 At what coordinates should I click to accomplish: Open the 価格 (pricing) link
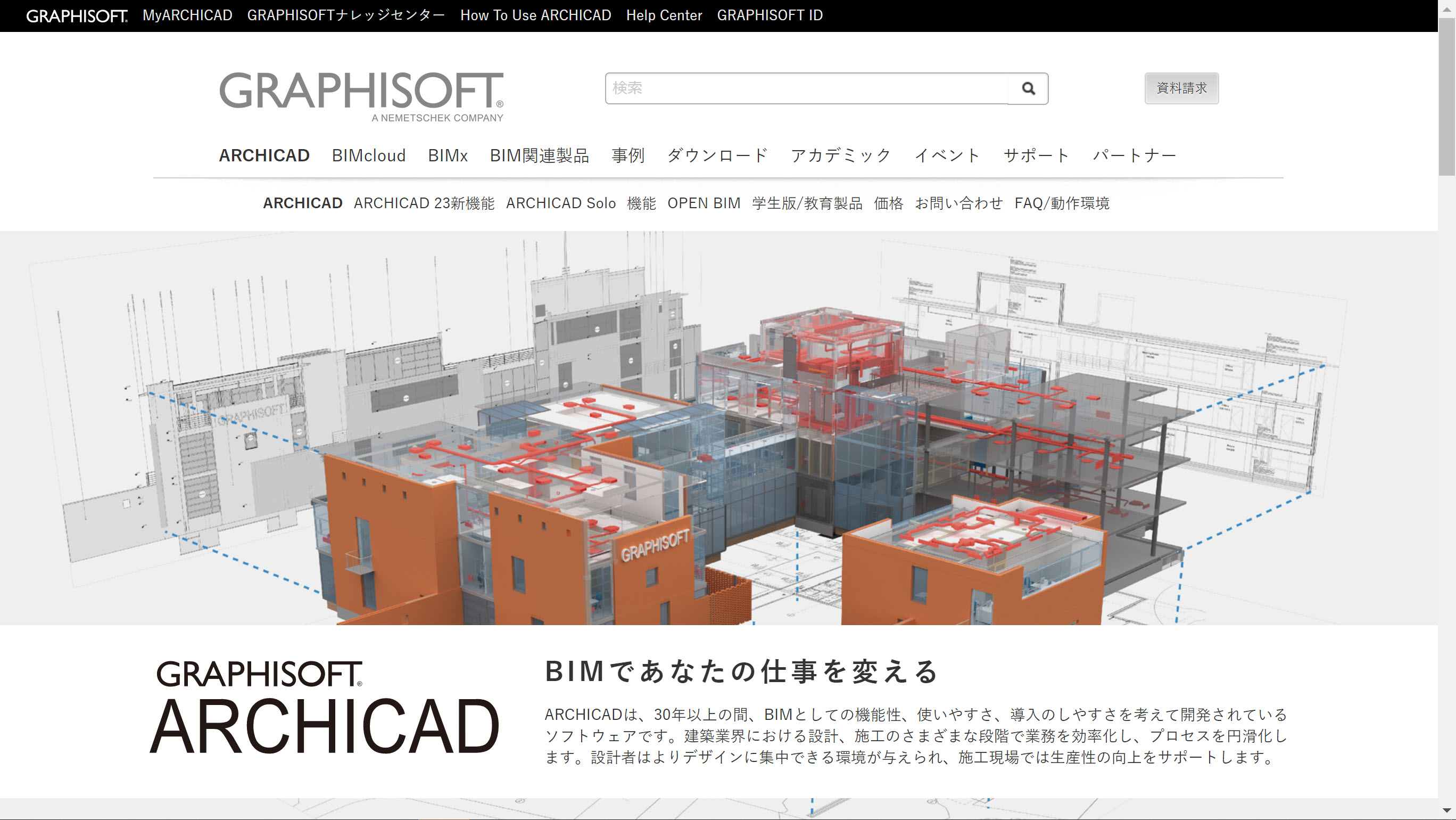pos(889,203)
